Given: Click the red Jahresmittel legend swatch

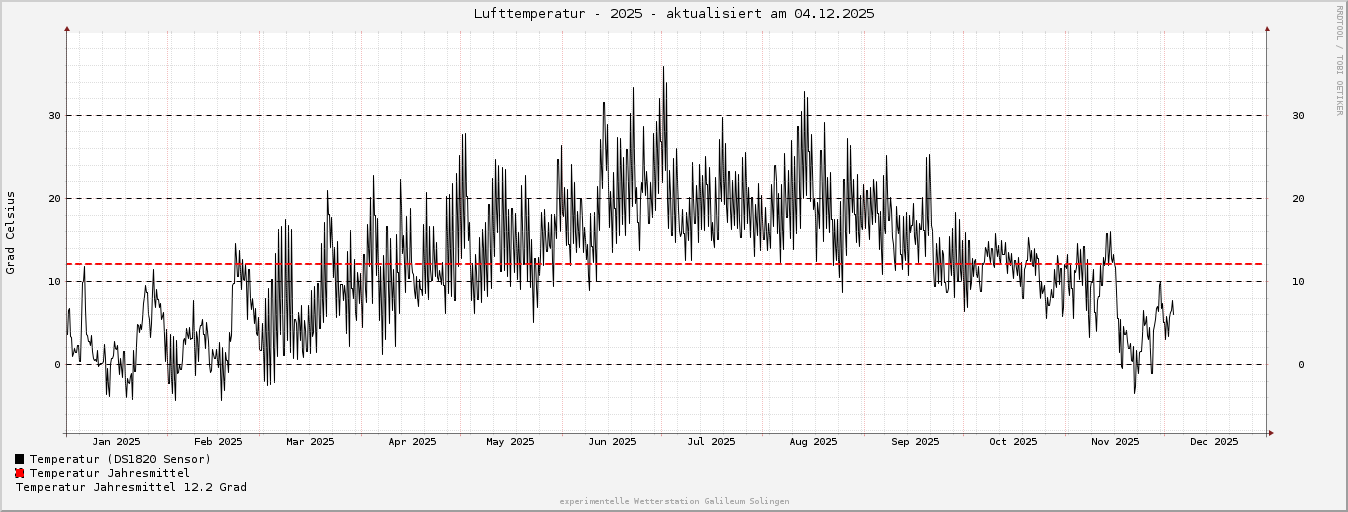Looking at the screenshot, I should point(19,473).
